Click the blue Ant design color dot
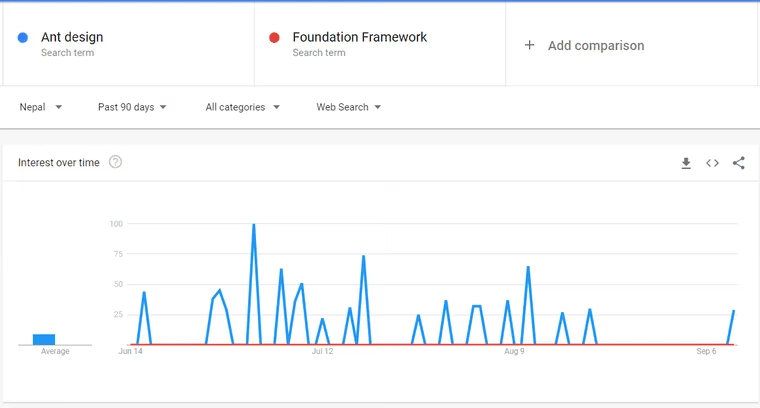 (x=23, y=38)
